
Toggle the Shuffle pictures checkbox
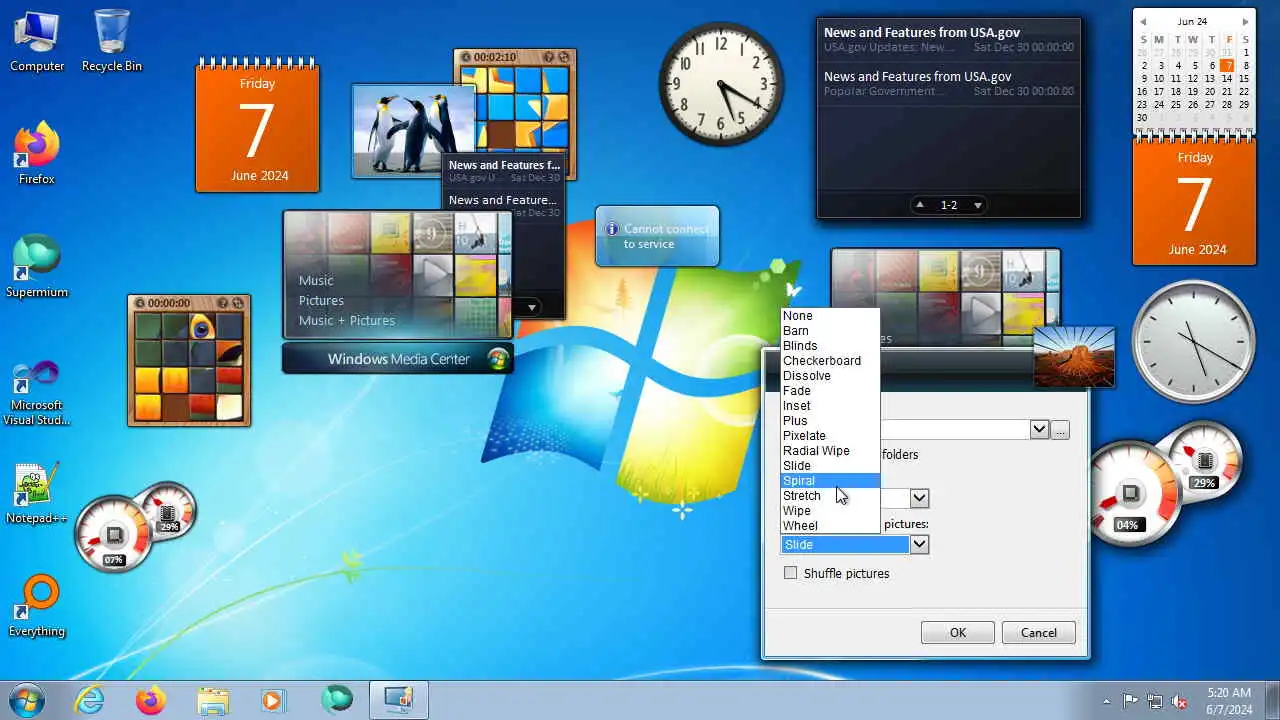791,573
